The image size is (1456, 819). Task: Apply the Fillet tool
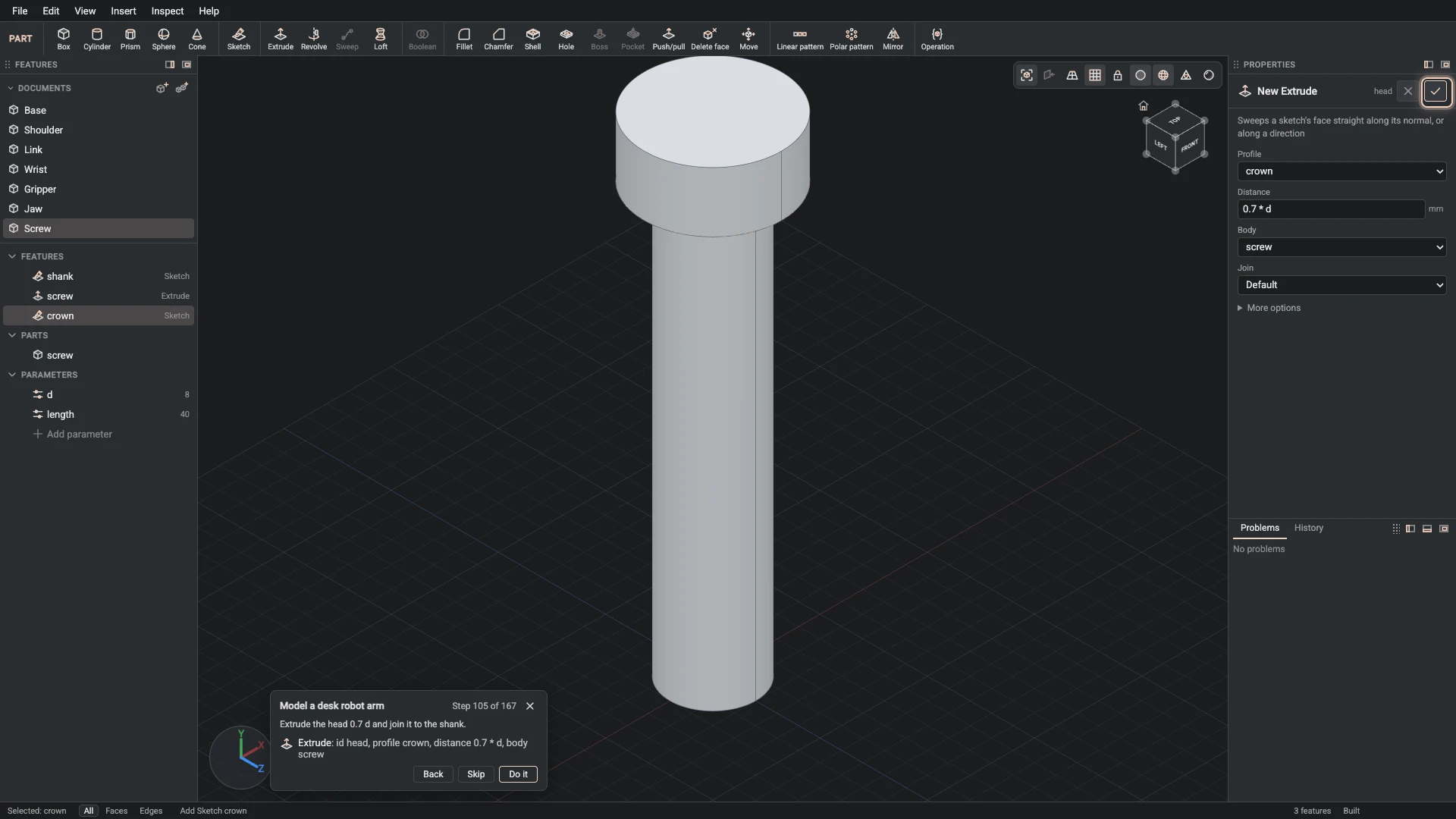point(464,39)
